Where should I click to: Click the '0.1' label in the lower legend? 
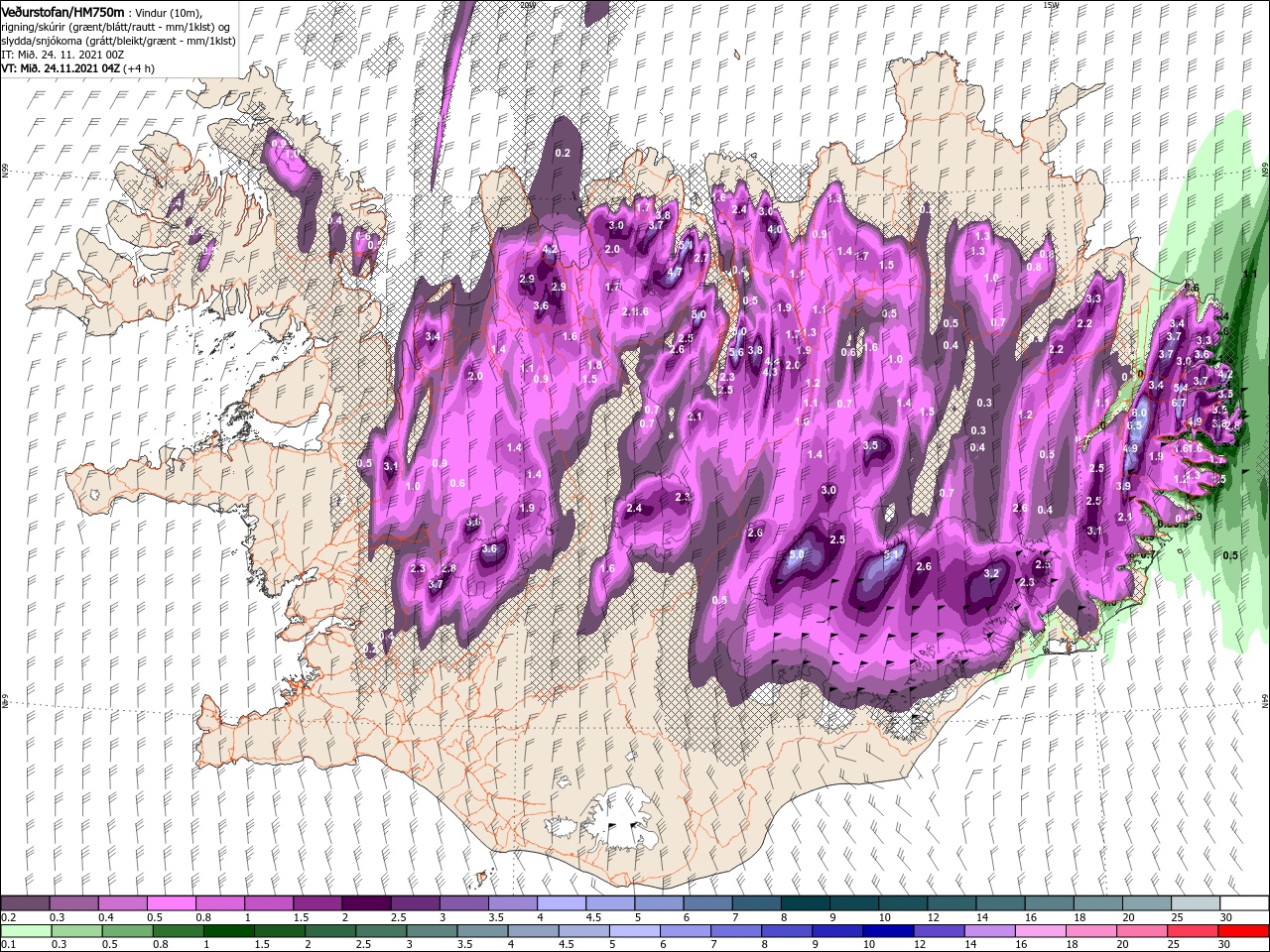(x=8, y=944)
